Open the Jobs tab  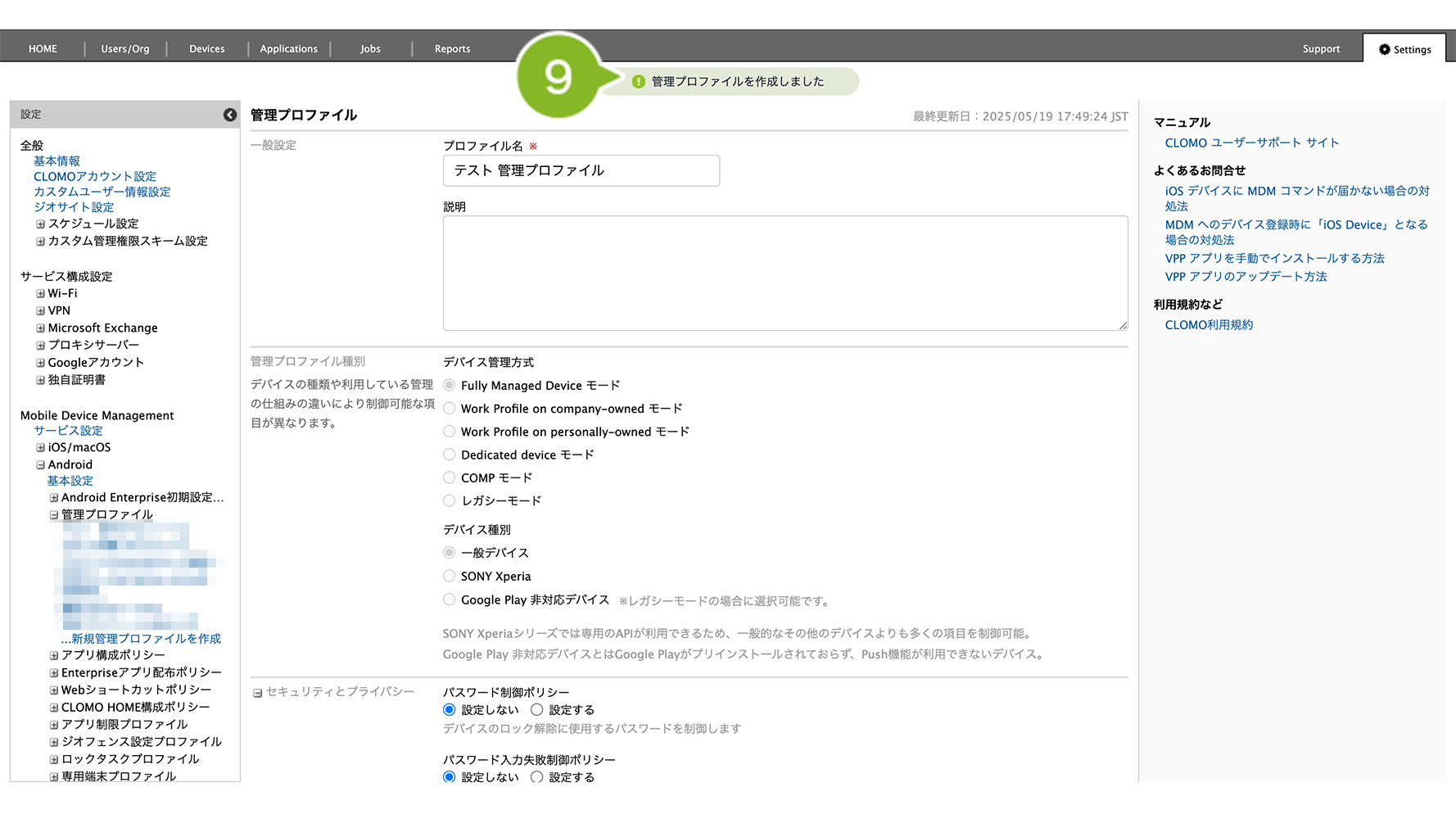(x=370, y=49)
